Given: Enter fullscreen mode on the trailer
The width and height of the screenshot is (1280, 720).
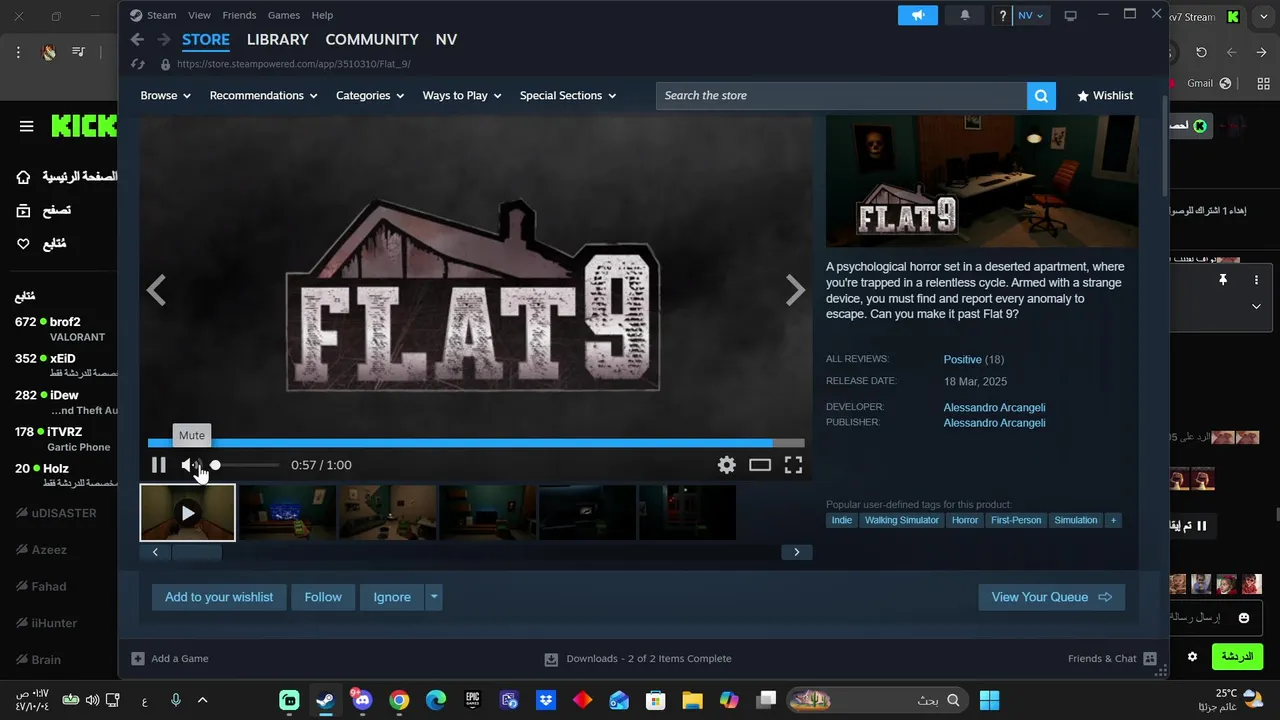Looking at the screenshot, I should 793,465.
